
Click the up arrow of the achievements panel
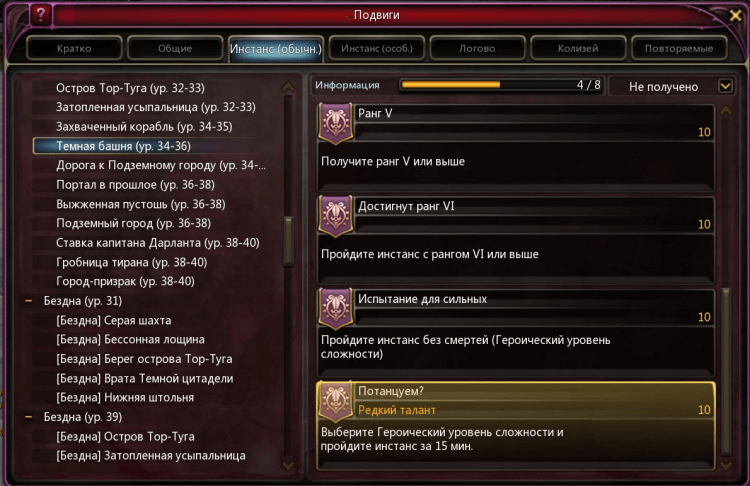(726, 110)
